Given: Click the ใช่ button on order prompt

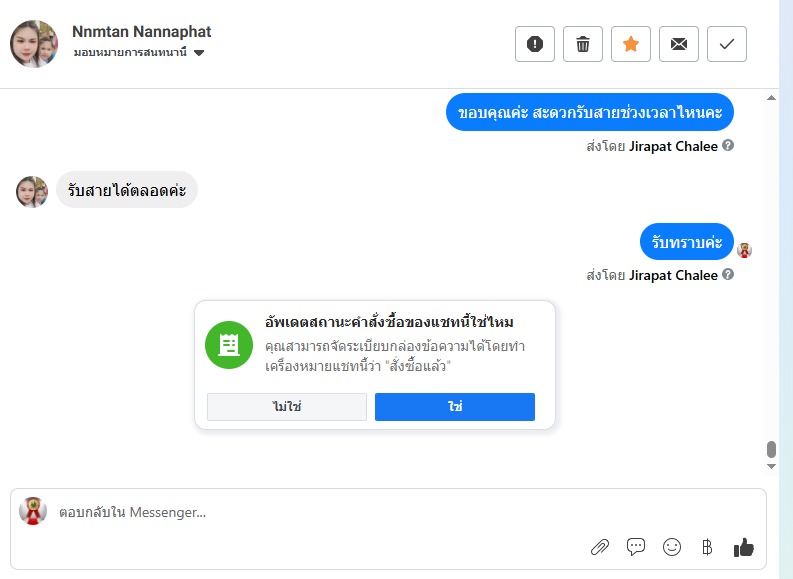Looking at the screenshot, I should (455, 407).
